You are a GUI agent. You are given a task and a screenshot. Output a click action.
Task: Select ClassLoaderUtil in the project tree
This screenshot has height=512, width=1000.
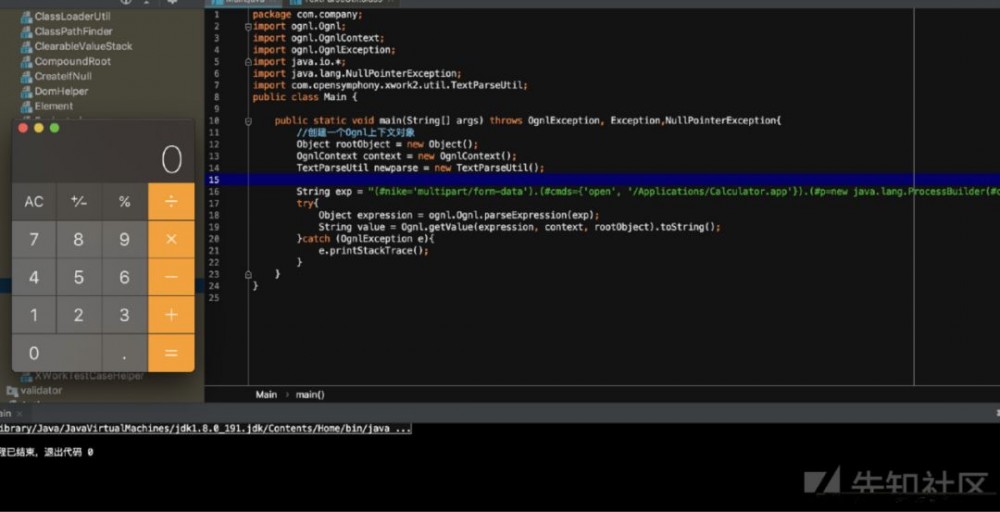click(72, 17)
